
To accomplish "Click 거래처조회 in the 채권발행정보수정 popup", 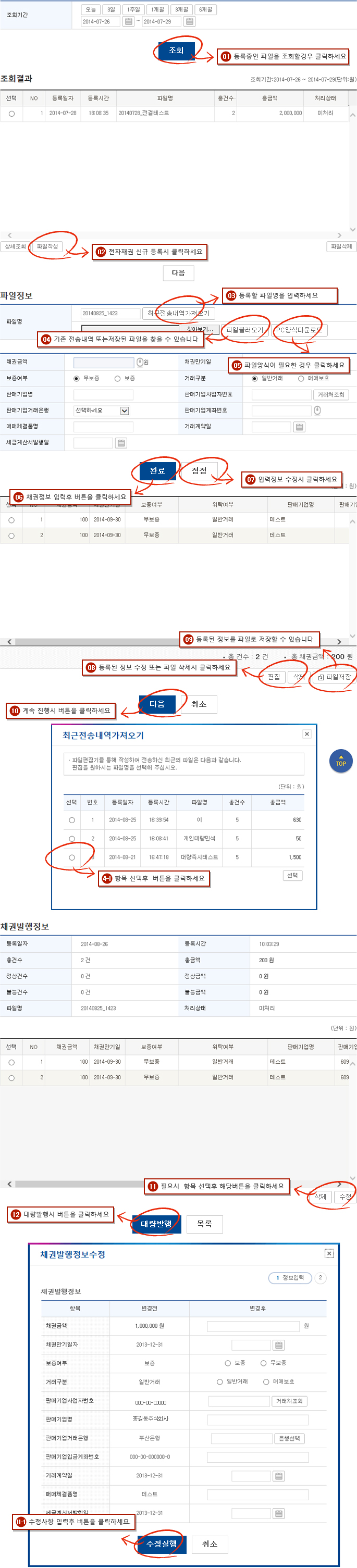I will click(x=289, y=1401).
